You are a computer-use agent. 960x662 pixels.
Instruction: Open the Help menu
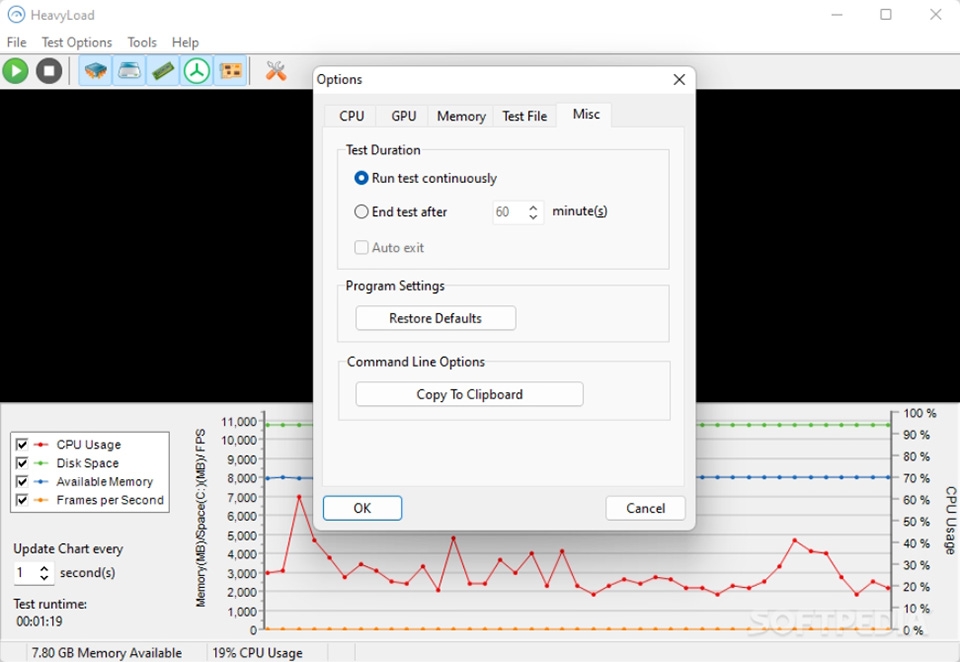pos(185,42)
